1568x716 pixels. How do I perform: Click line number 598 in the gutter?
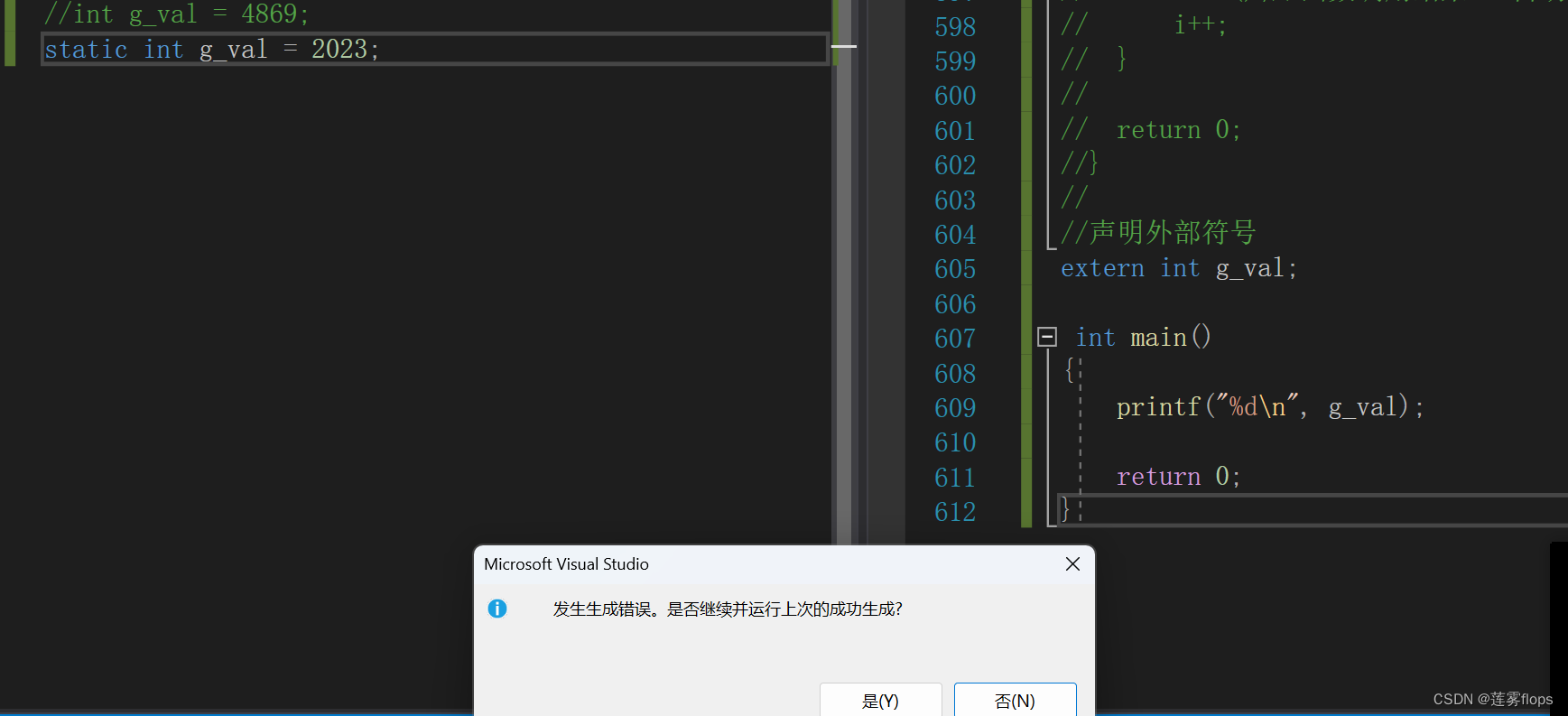[955, 27]
